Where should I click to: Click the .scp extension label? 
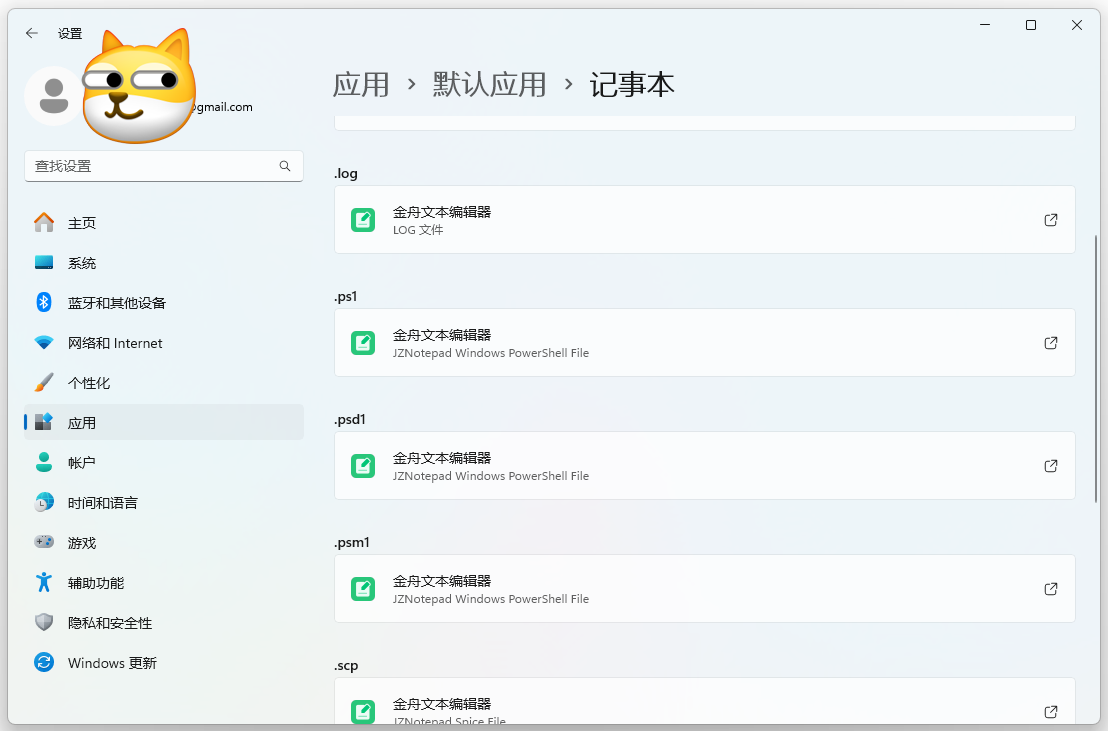point(346,665)
